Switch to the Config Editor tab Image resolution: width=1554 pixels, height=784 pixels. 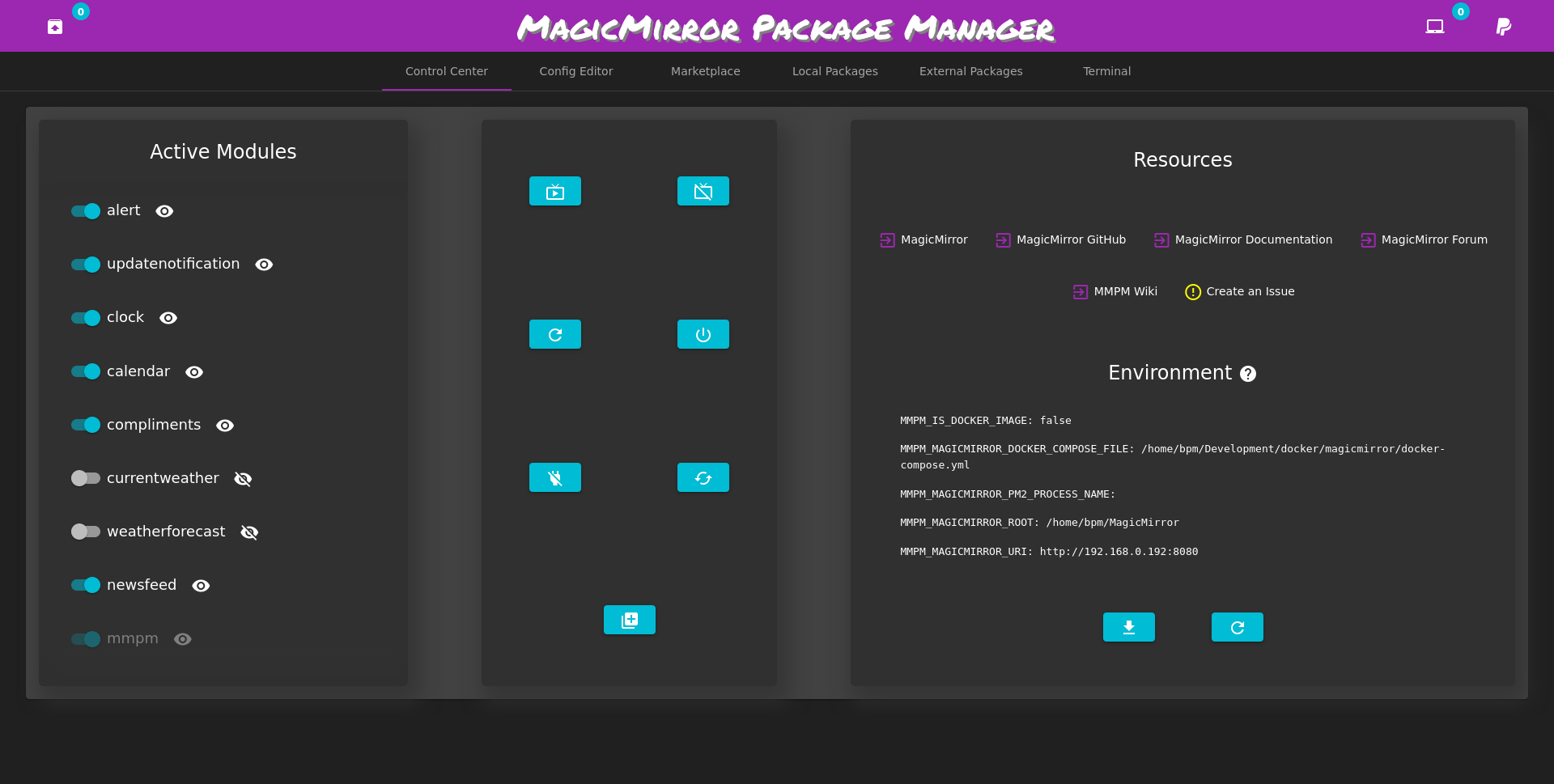point(576,71)
